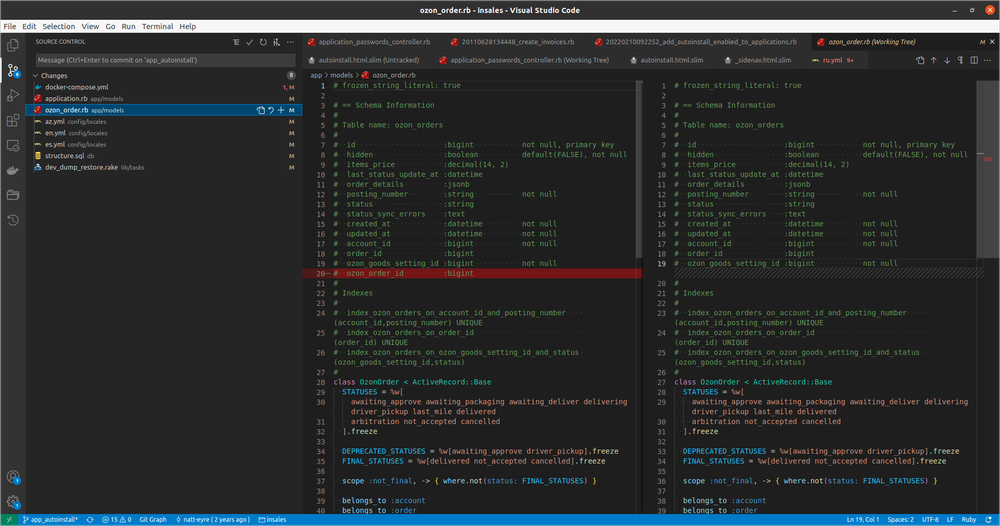The height and width of the screenshot is (526, 1000).
Task: Toggle whitespace trimming in diff view
Action: point(961,61)
